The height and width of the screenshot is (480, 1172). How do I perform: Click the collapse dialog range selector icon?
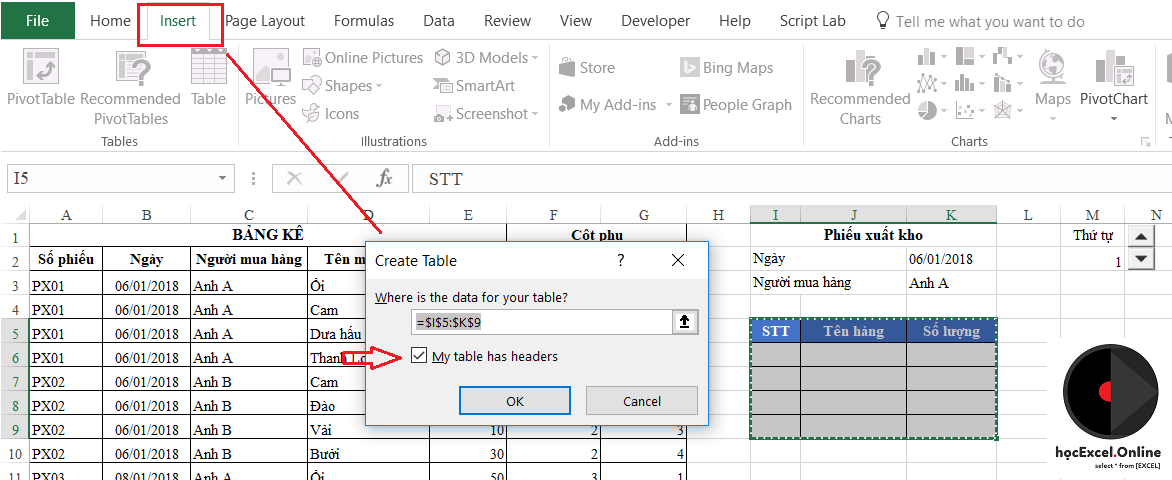(x=685, y=322)
